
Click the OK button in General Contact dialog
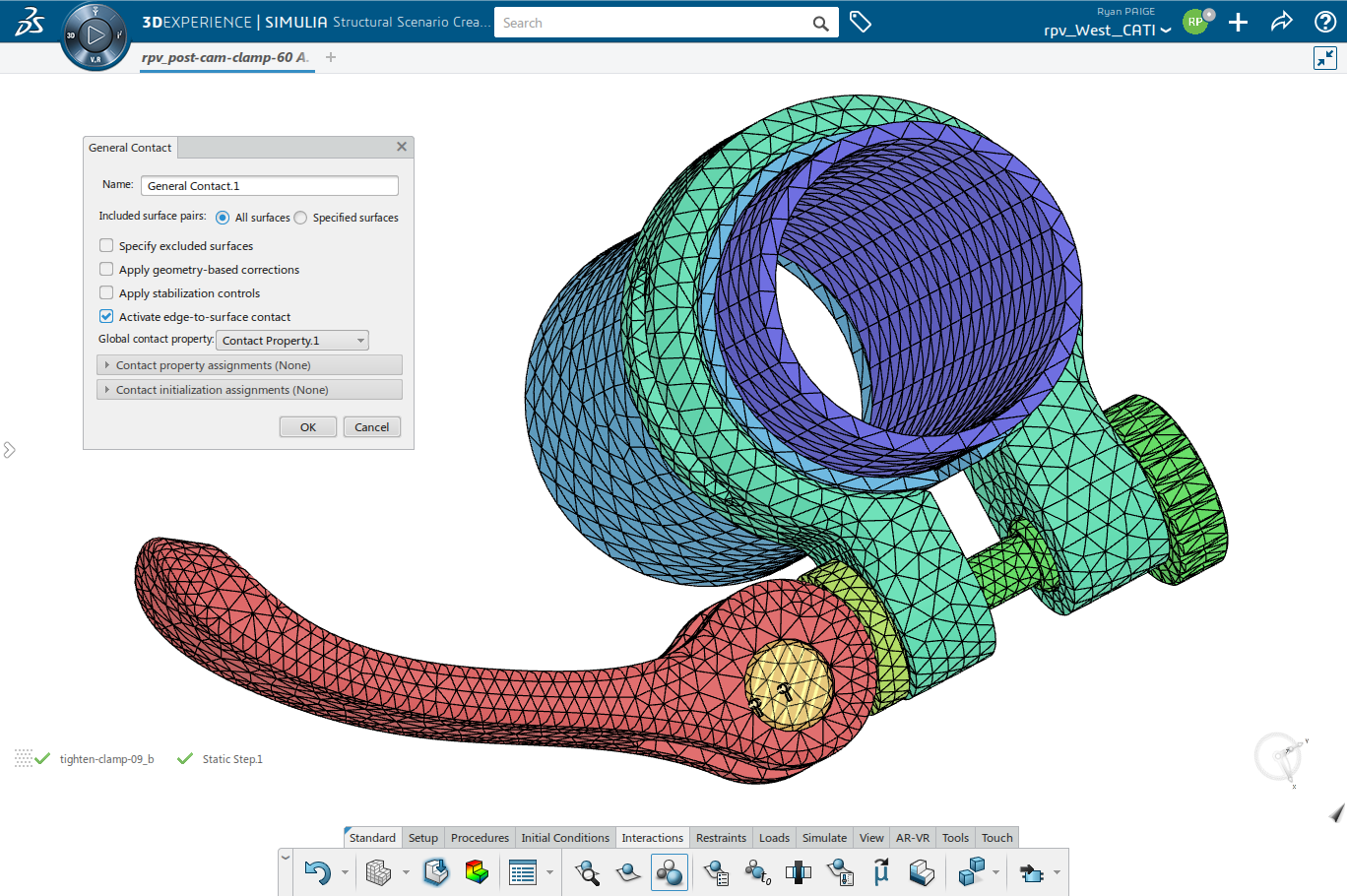[307, 426]
